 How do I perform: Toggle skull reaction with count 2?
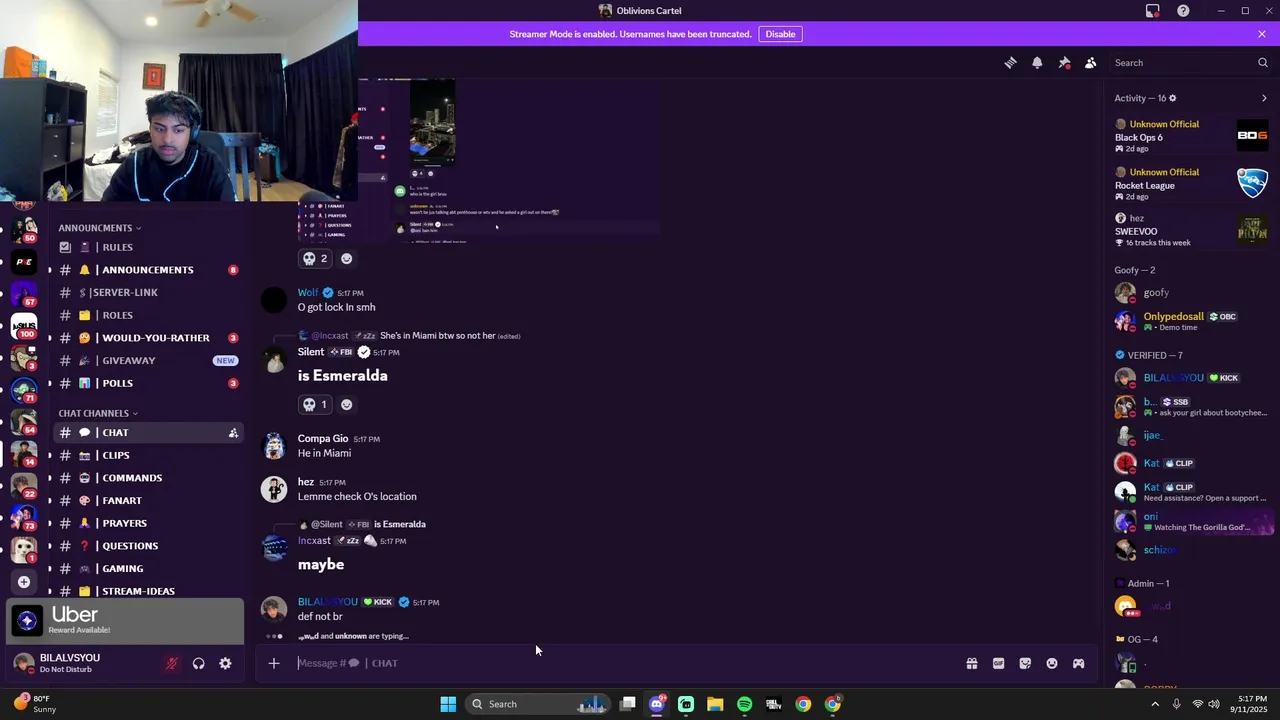click(x=315, y=258)
